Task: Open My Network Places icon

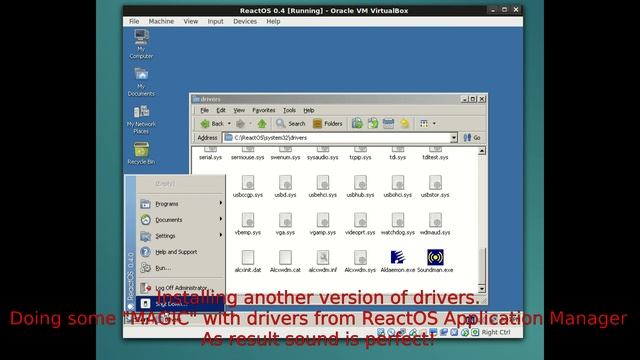Action: tap(141, 120)
